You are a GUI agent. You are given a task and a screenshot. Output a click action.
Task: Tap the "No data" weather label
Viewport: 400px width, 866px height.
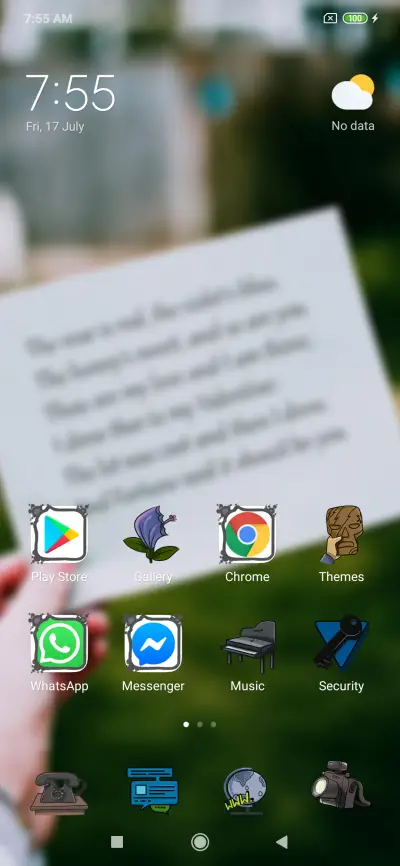pos(352,126)
